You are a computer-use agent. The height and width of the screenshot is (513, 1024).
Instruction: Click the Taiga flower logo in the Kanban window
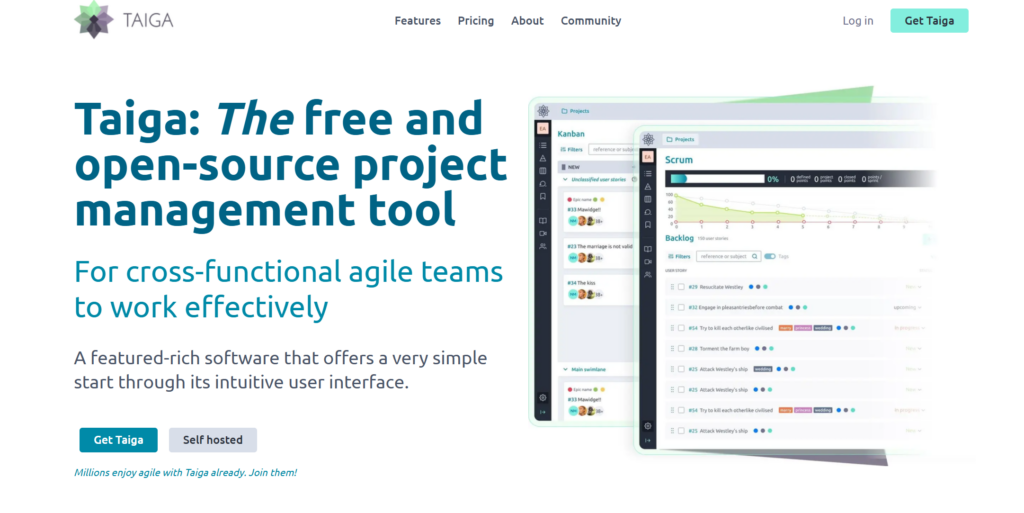543,111
